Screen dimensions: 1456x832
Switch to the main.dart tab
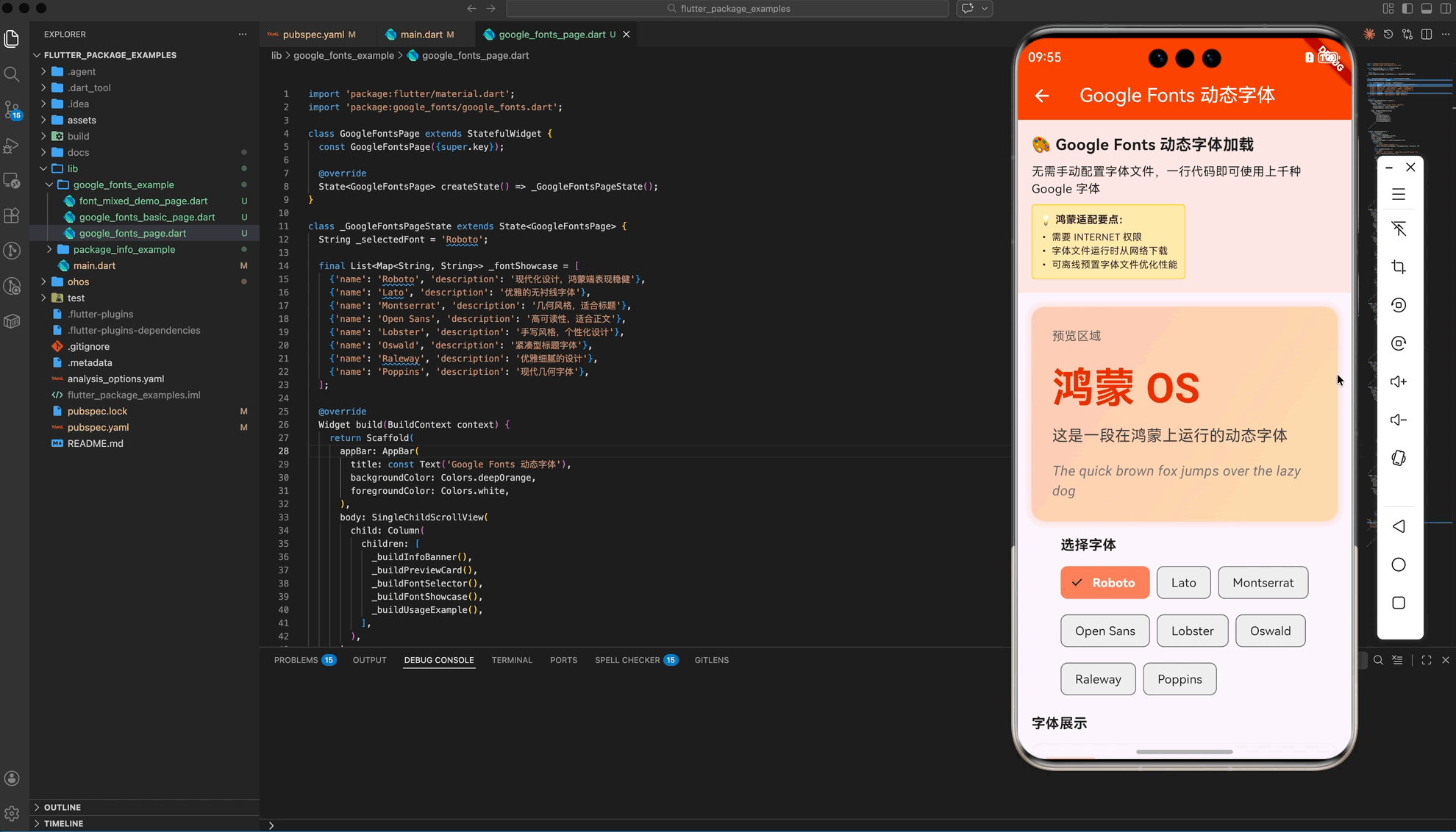coord(421,35)
